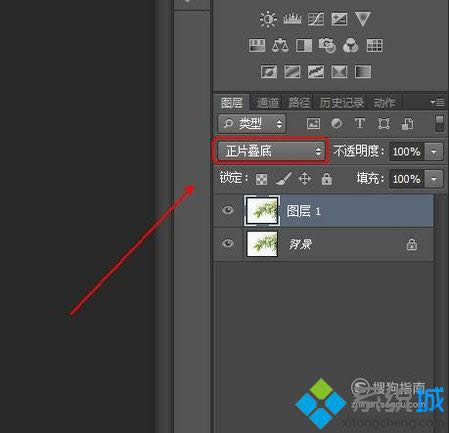Image resolution: width=449 pixels, height=433 pixels.
Task: Hide 背景 layer visibility
Action: (228, 244)
